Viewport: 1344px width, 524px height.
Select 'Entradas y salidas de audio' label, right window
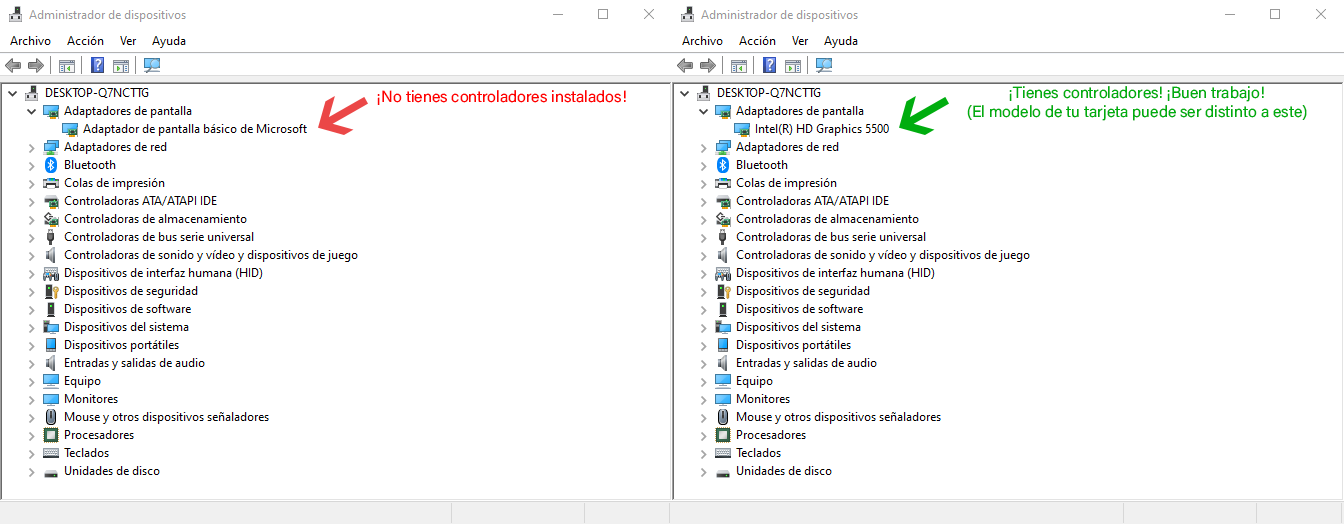806,363
